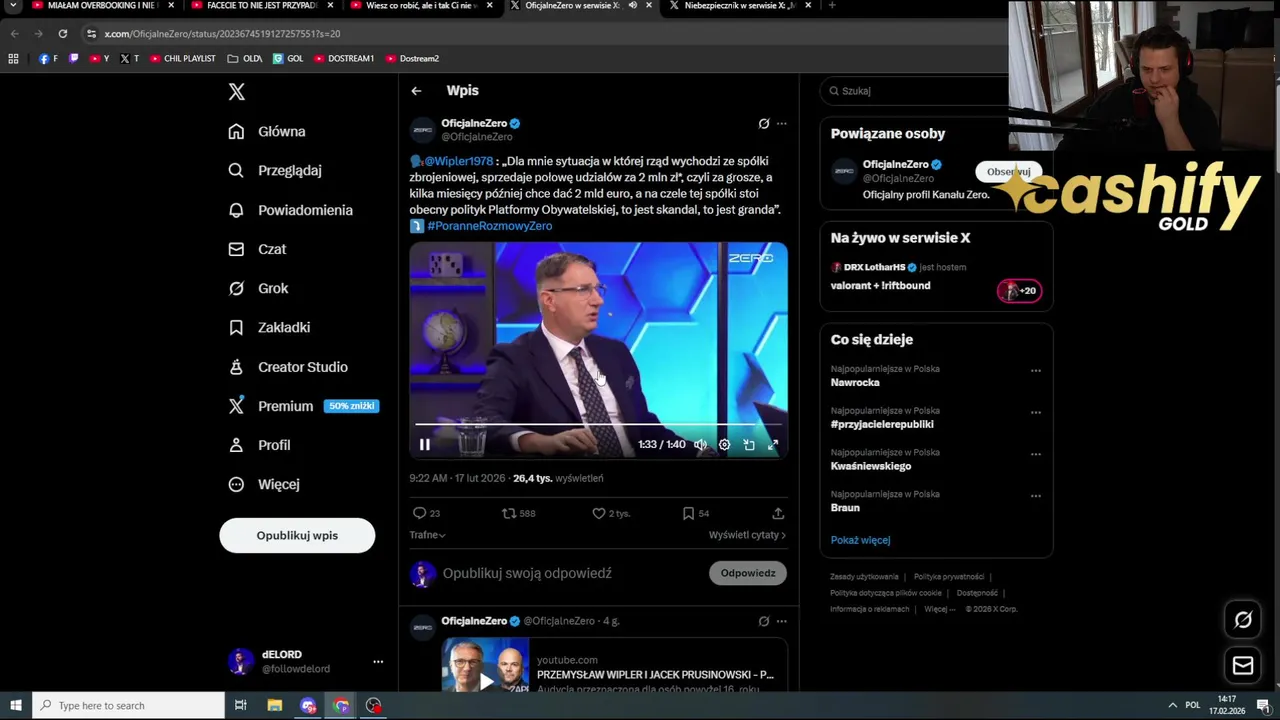Go back using Wpis back arrow
The width and height of the screenshot is (1280, 720).
416,91
